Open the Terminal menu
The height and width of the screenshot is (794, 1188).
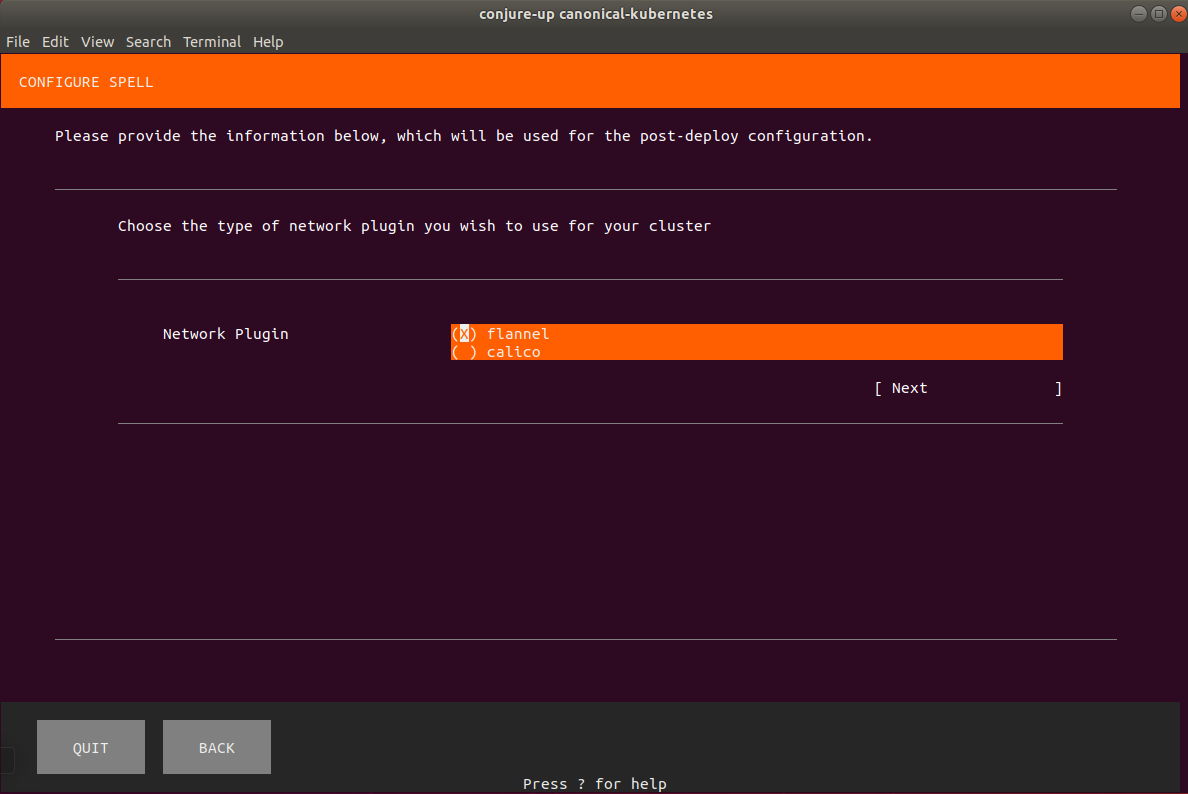pos(212,42)
